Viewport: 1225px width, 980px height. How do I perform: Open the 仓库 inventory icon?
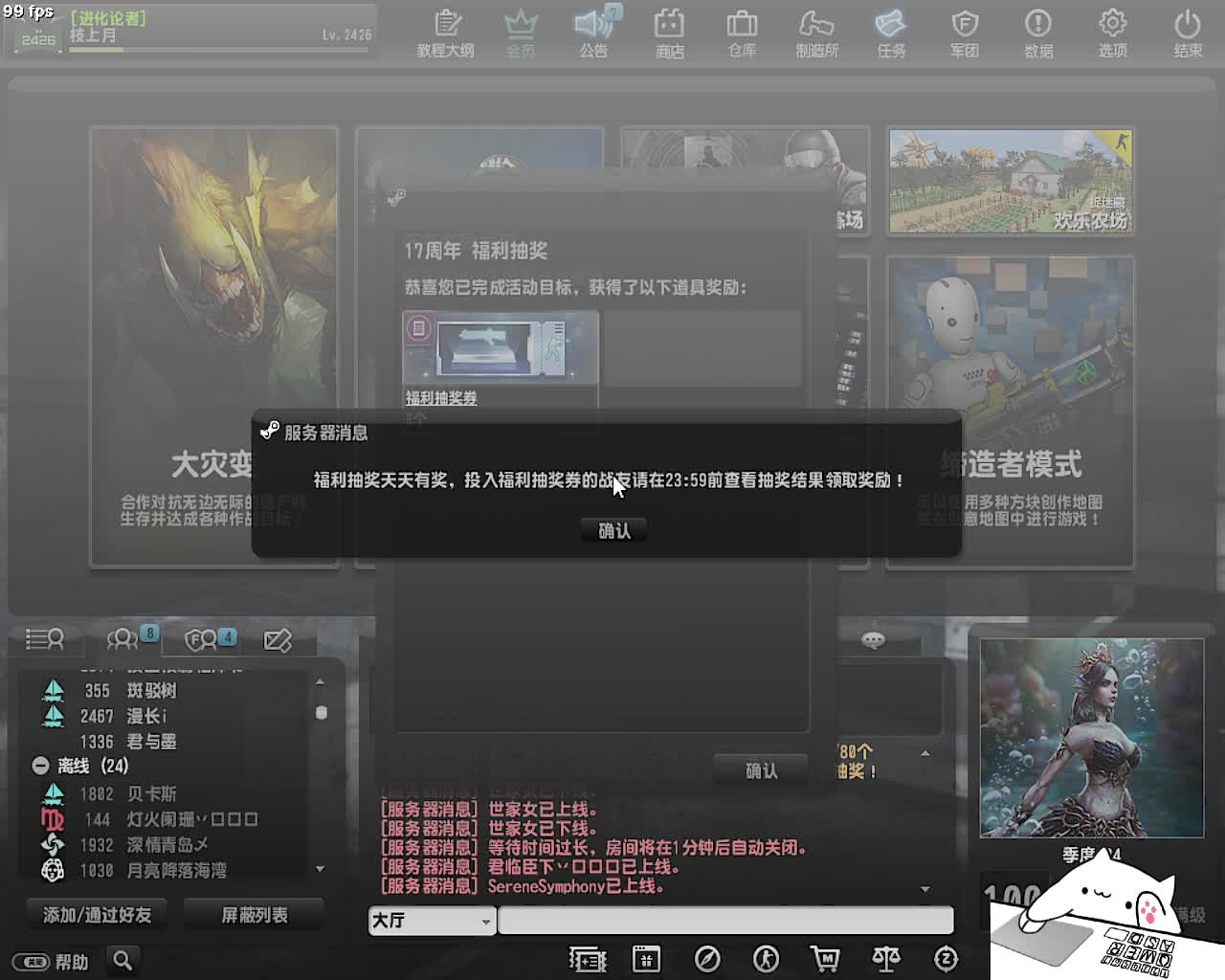(x=742, y=33)
